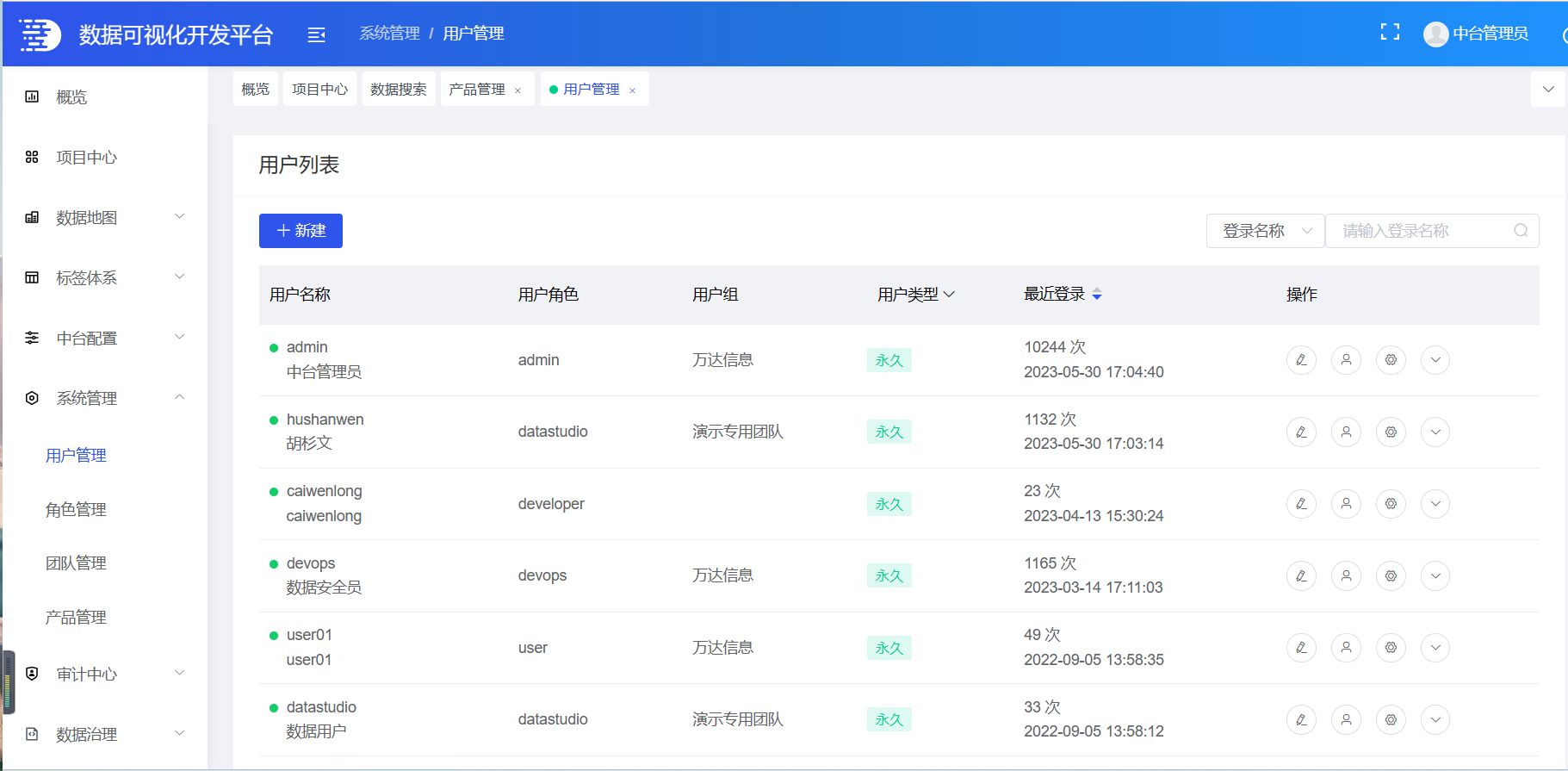This screenshot has height=771, width=1568.
Task: Click the 用户管理 tab label
Action: click(x=592, y=89)
